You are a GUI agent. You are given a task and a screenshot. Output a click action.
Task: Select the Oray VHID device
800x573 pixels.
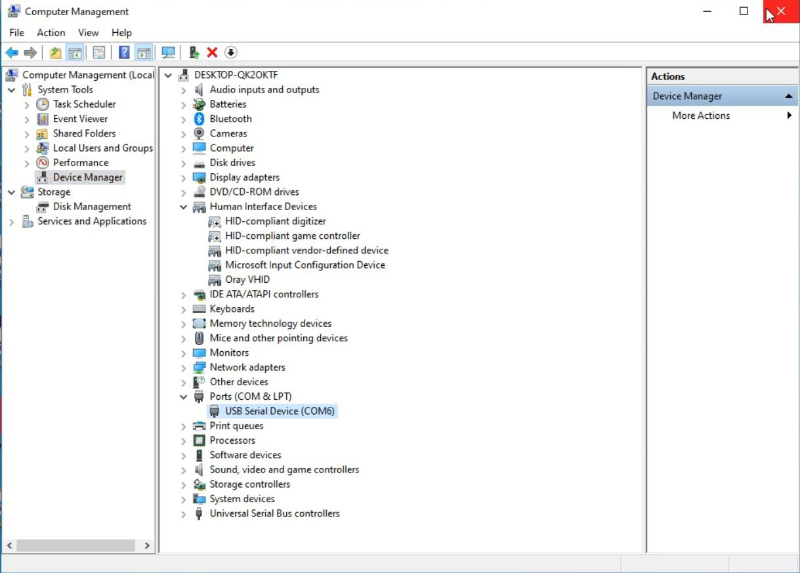(x=247, y=280)
